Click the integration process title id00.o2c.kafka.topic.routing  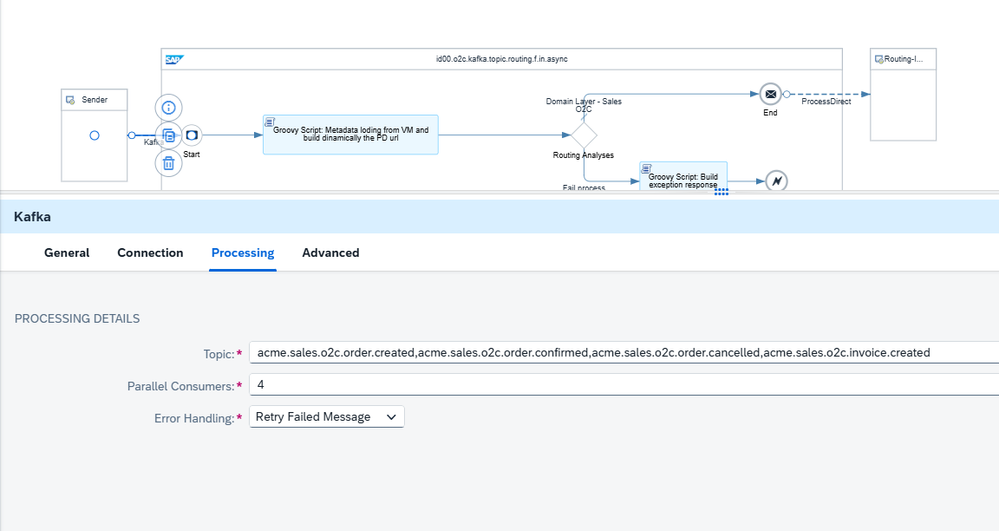pyautogui.click(x=502, y=59)
